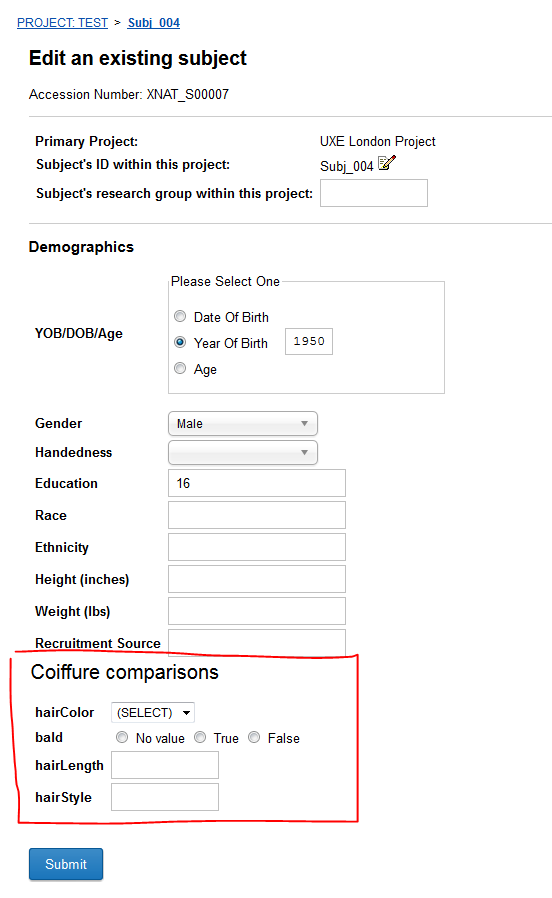Image resolution: width=552 pixels, height=898 pixels.
Task: Open the hairColor (SELECT) dropdown
Action: [x=153, y=712]
